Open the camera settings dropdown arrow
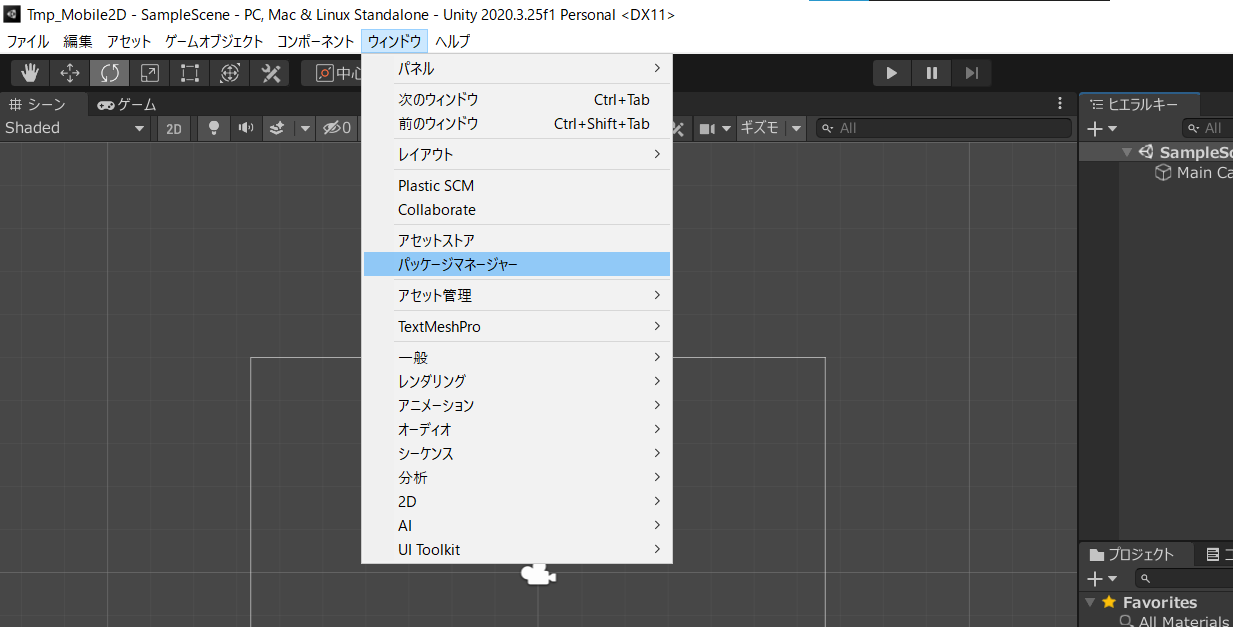The image size is (1233, 627). [725, 128]
